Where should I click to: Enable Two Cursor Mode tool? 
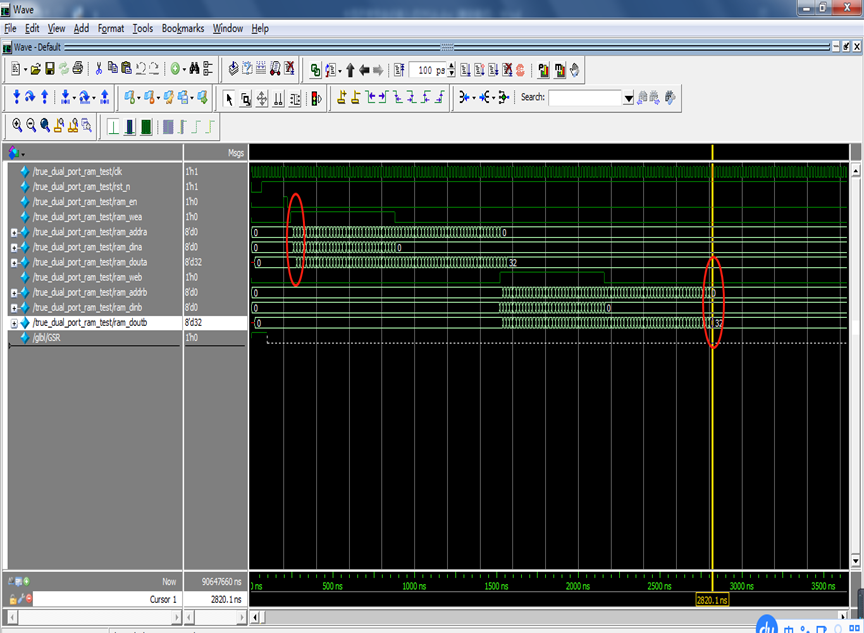click(x=278, y=99)
